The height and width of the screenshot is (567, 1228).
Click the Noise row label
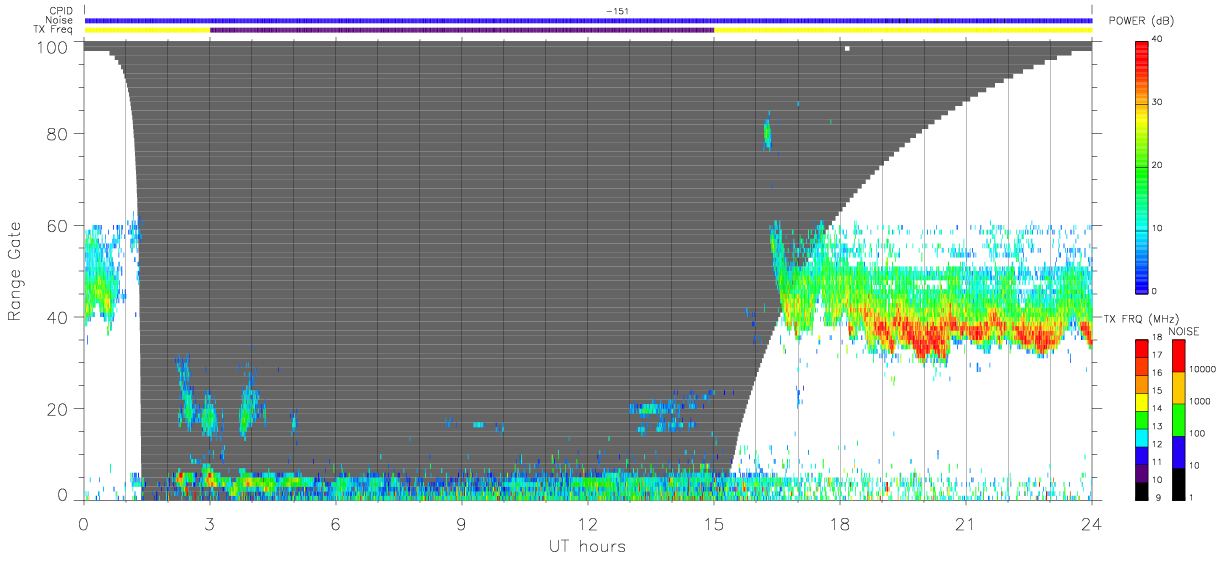[x=60, y=20]
